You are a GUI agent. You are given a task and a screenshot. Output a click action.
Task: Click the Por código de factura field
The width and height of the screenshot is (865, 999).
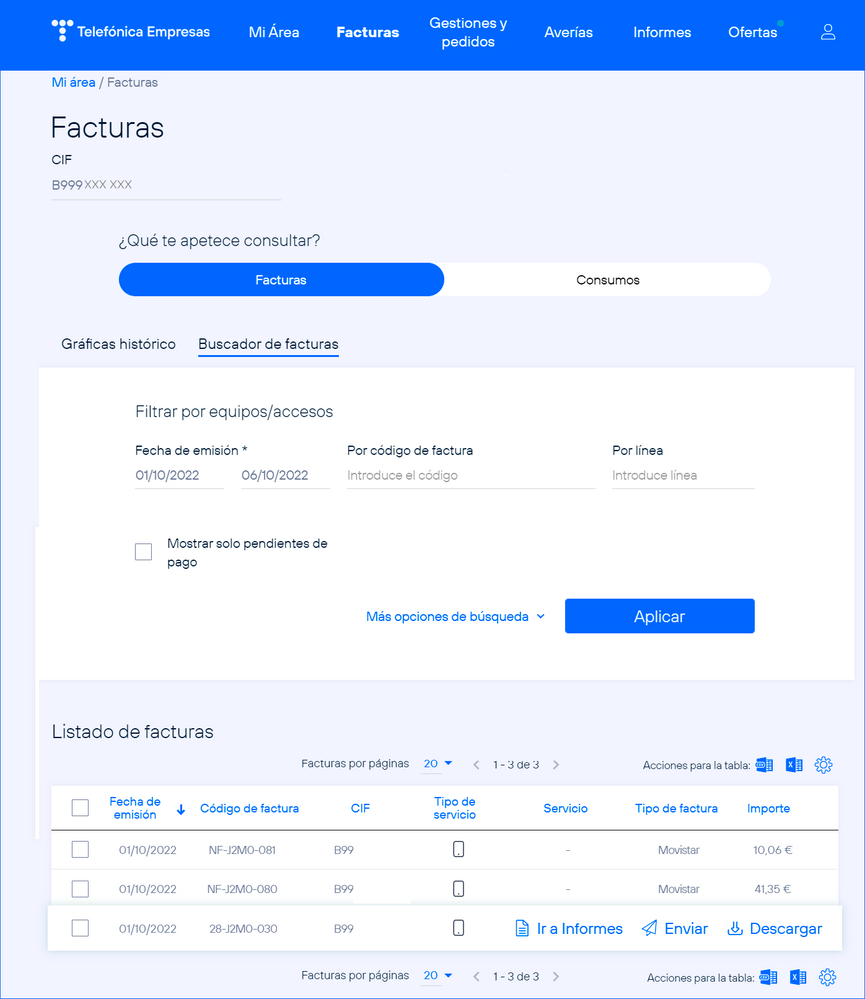pyautogui.click(x=470, y=476)
